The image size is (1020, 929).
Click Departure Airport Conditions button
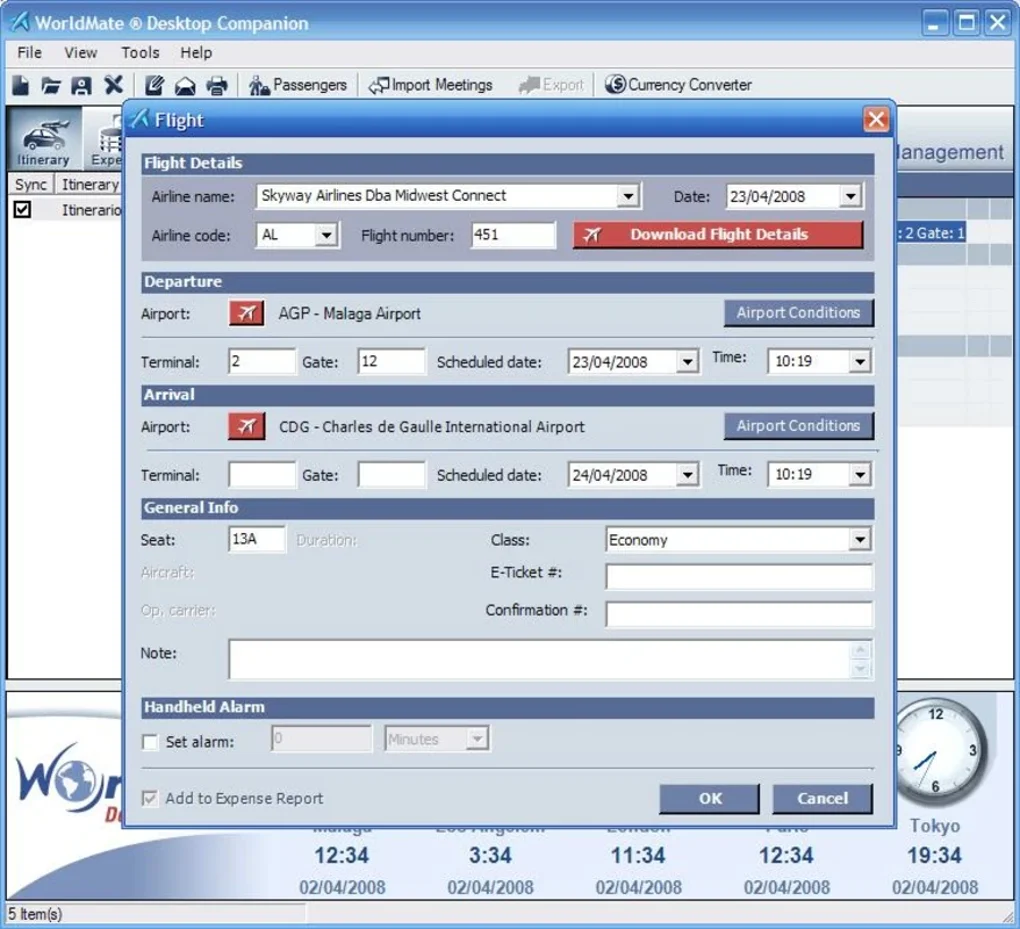798,313
